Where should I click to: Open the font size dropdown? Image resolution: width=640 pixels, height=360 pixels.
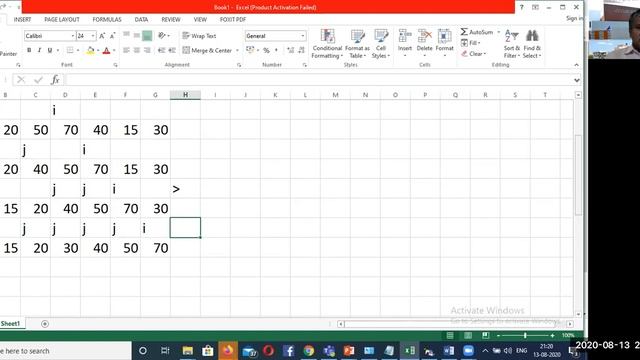pyautogui.click(x=93, y=36)
